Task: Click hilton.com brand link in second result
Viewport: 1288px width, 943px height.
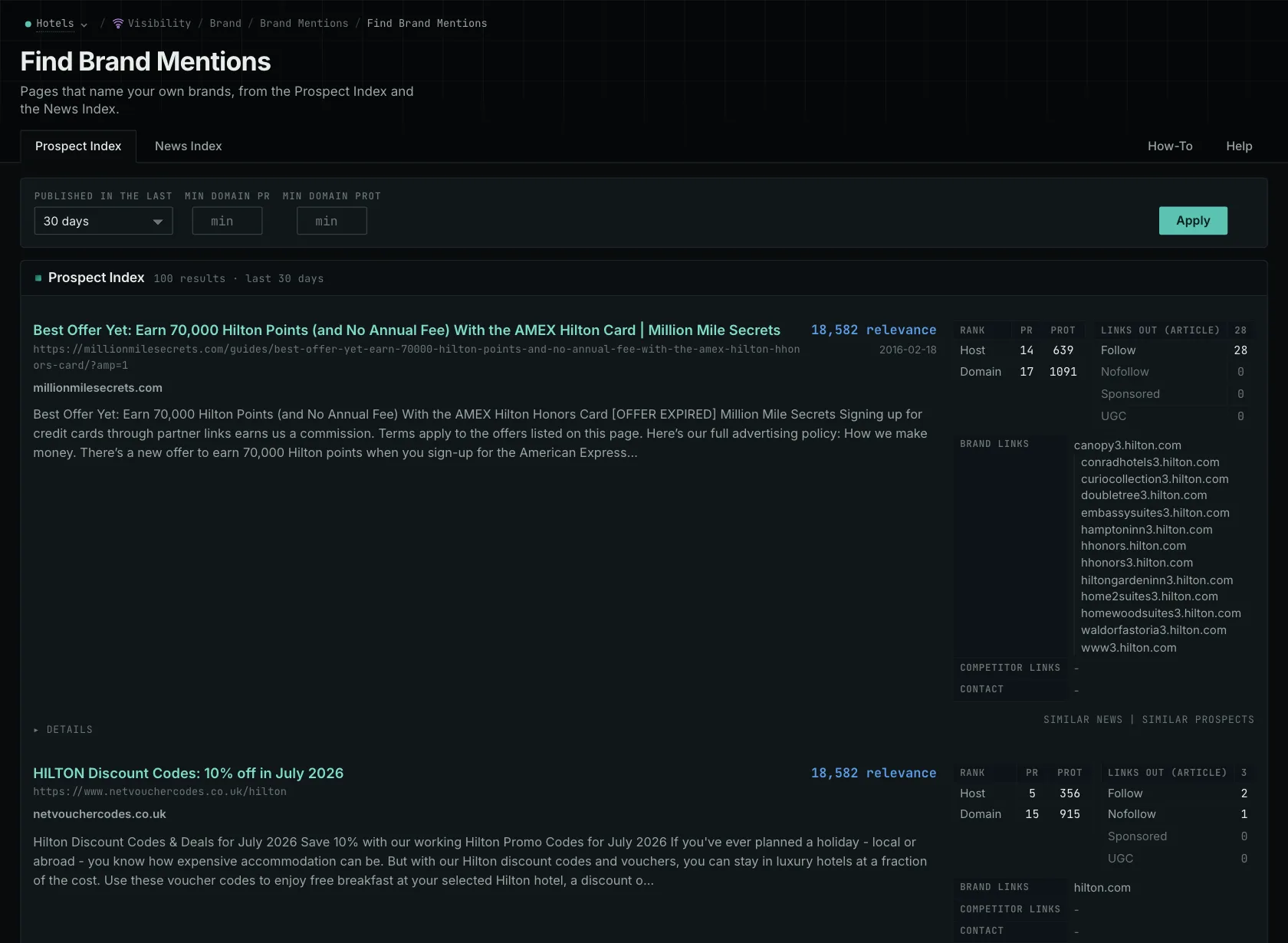Action: click(1102, 888)
